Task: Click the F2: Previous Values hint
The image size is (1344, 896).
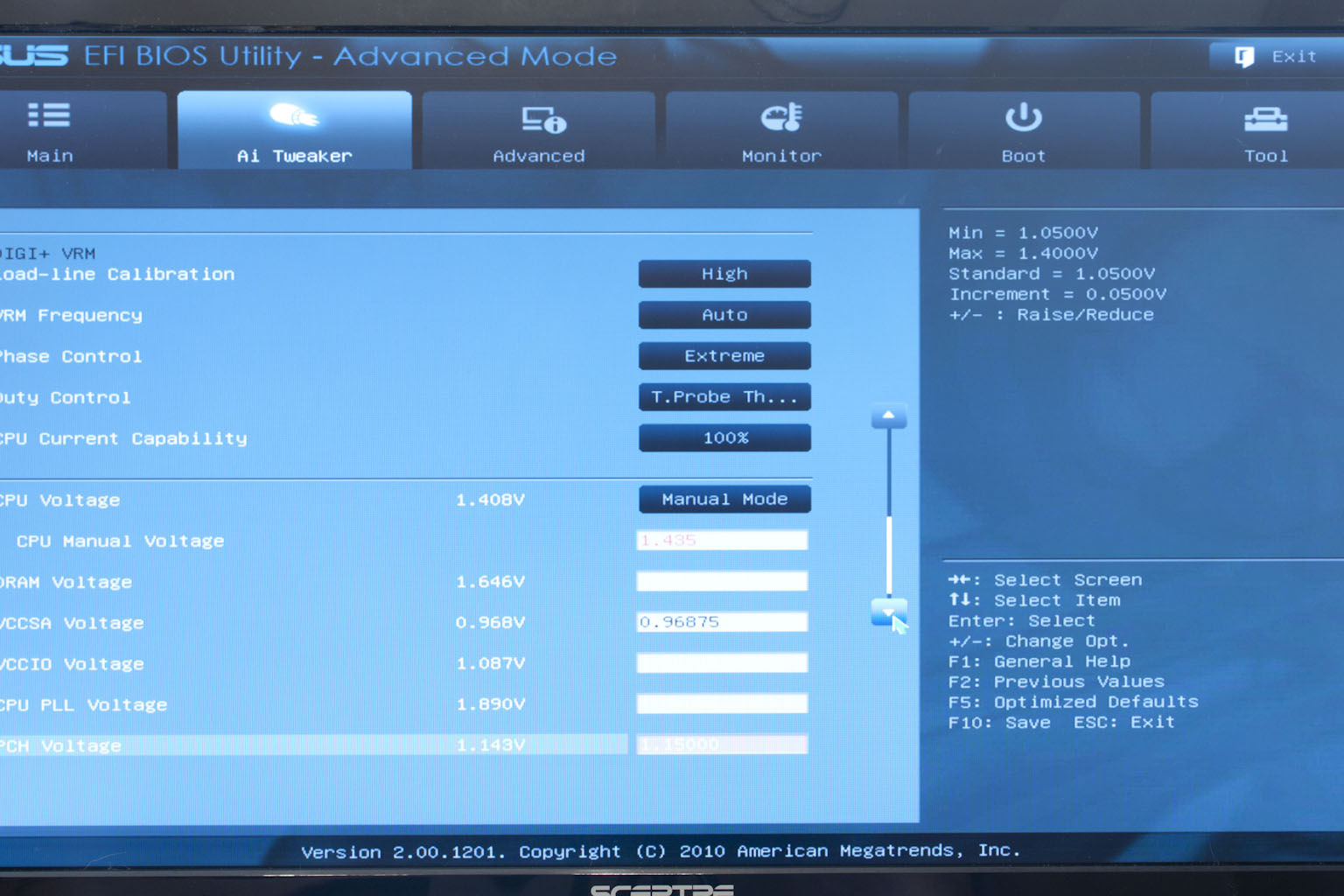Action: click(1056, 682)
